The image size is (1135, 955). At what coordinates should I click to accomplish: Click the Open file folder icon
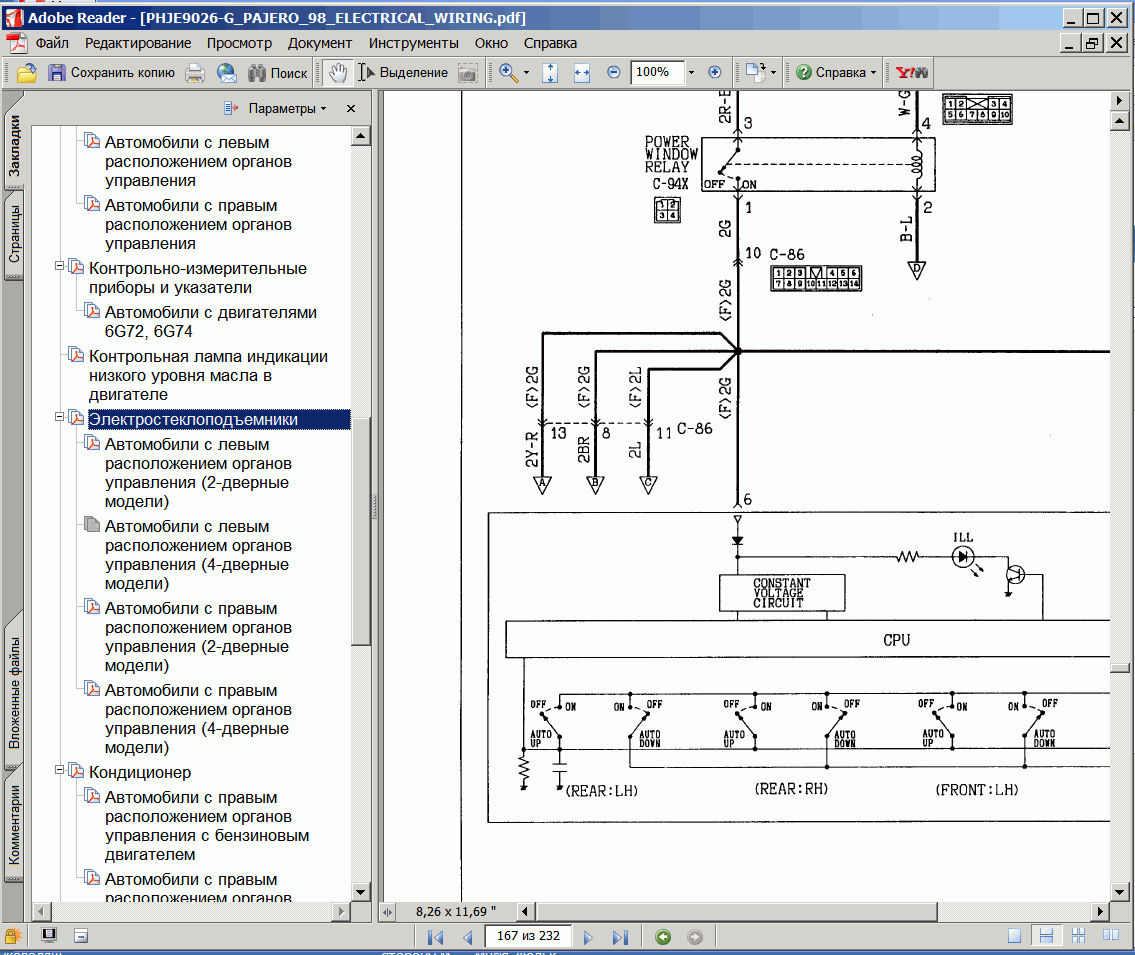pyautogui.click(x=27, y=73)
